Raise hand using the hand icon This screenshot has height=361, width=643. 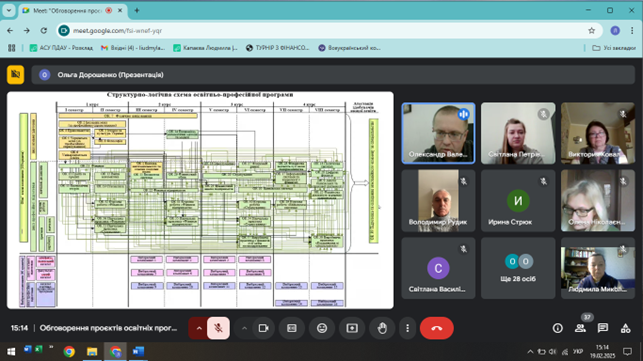(382, 328)
